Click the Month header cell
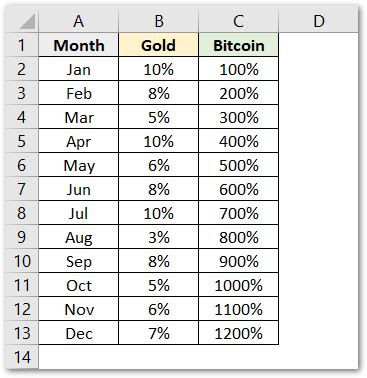 [x=79, y=45]
